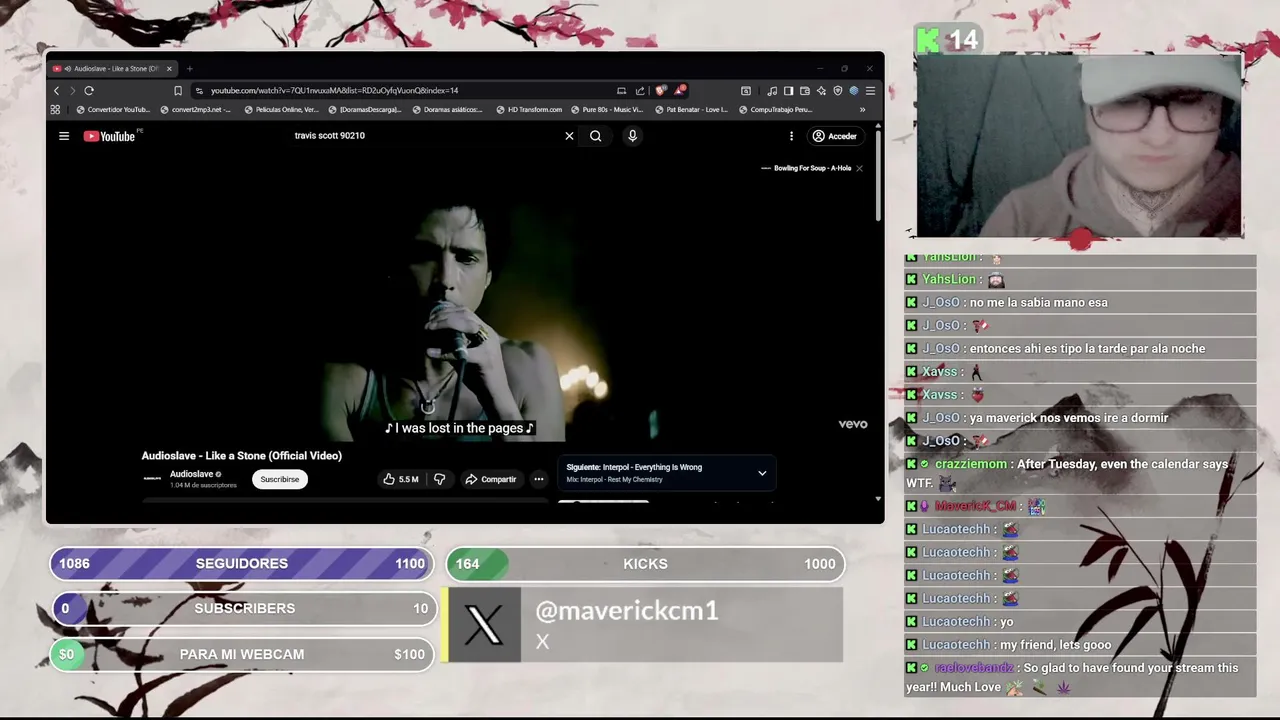Click the video title Audioslave - Like a Stone
Screen dimensions: 1280x720
(x=241, y=455)
